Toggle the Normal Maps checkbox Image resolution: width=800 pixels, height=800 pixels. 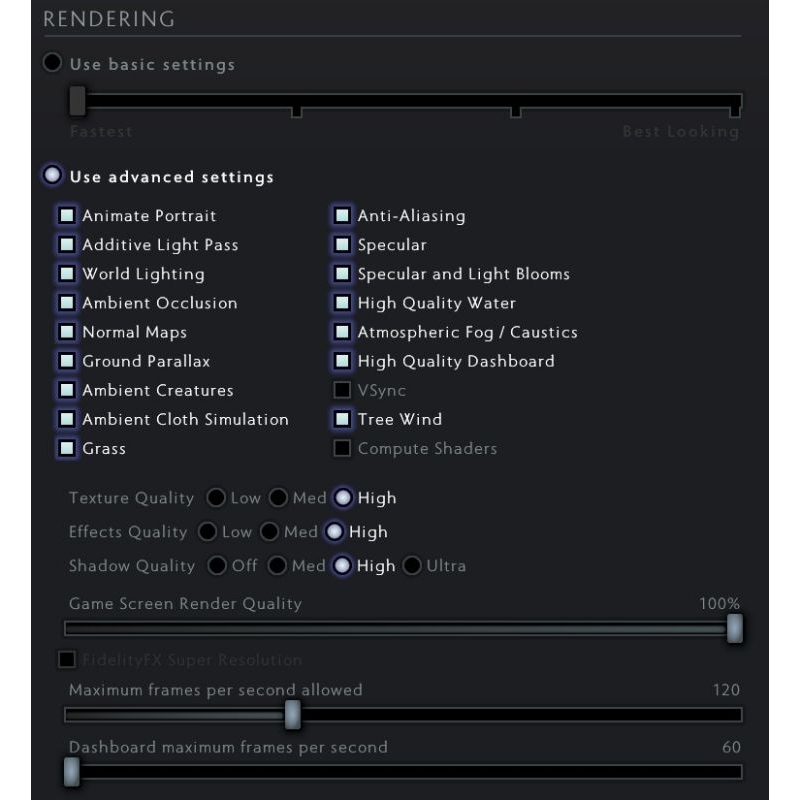[67, 331]
